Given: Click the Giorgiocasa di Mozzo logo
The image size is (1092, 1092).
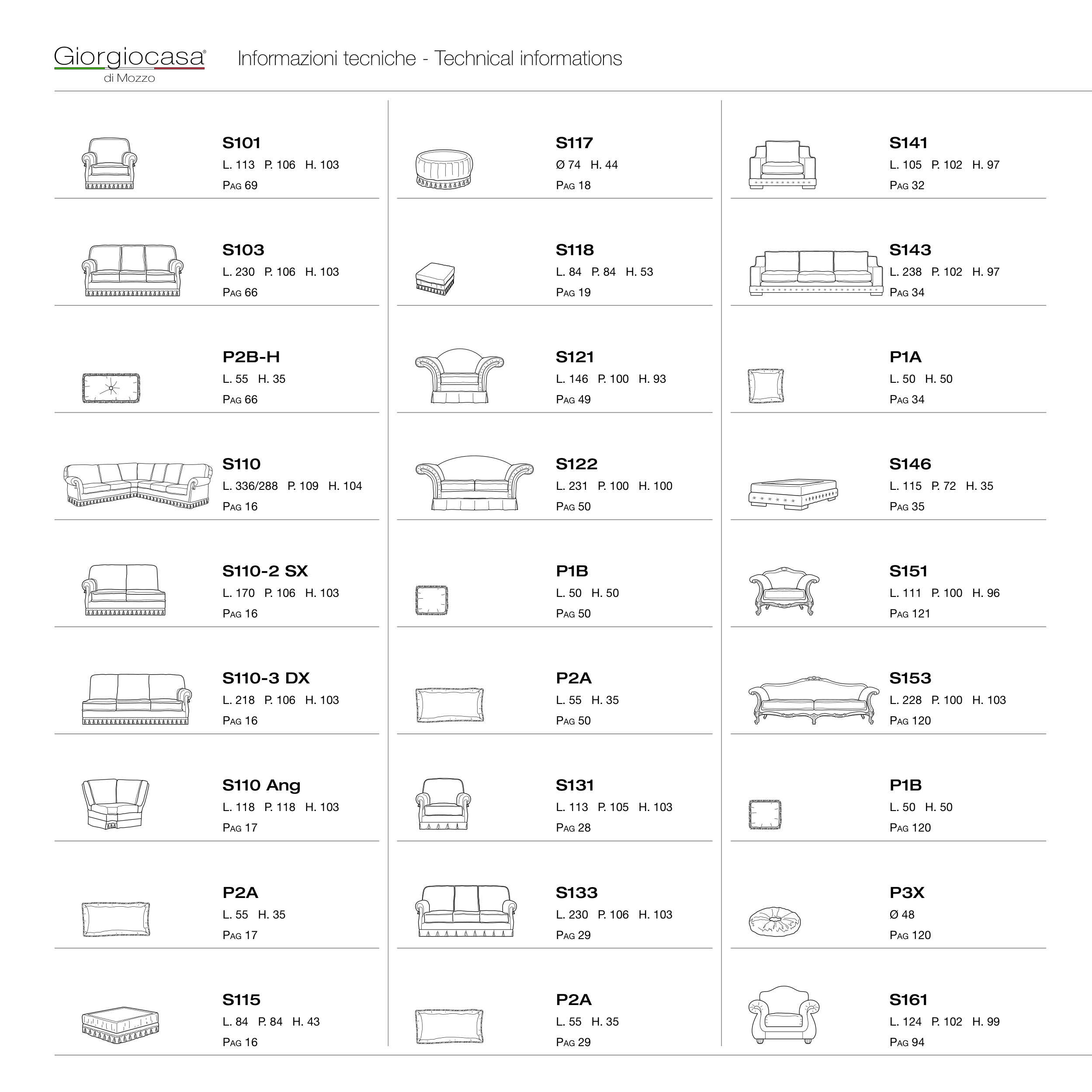Looking at the screenshot, I should point(130,64).
